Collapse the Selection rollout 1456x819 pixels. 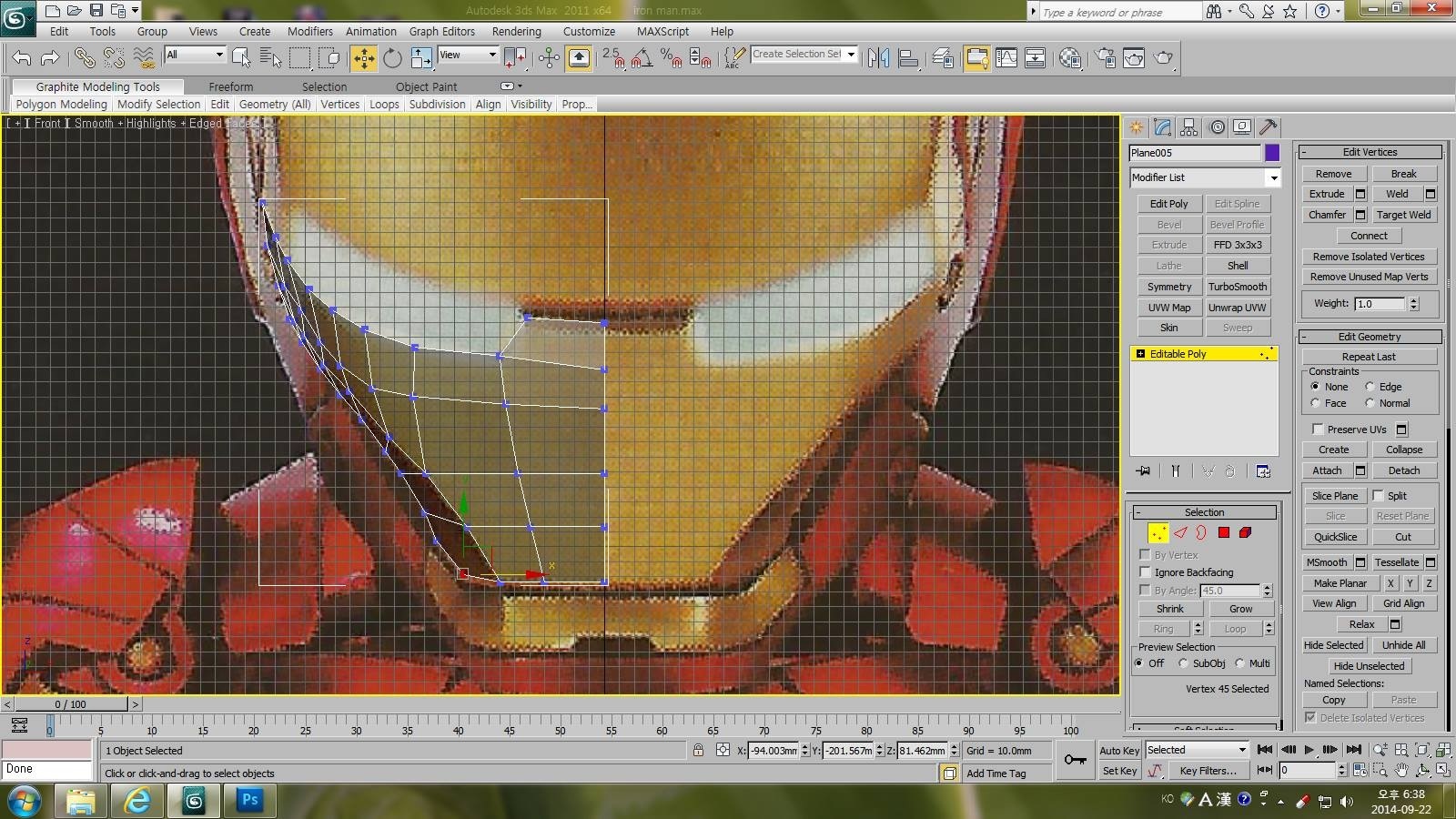click(1138, 512)
